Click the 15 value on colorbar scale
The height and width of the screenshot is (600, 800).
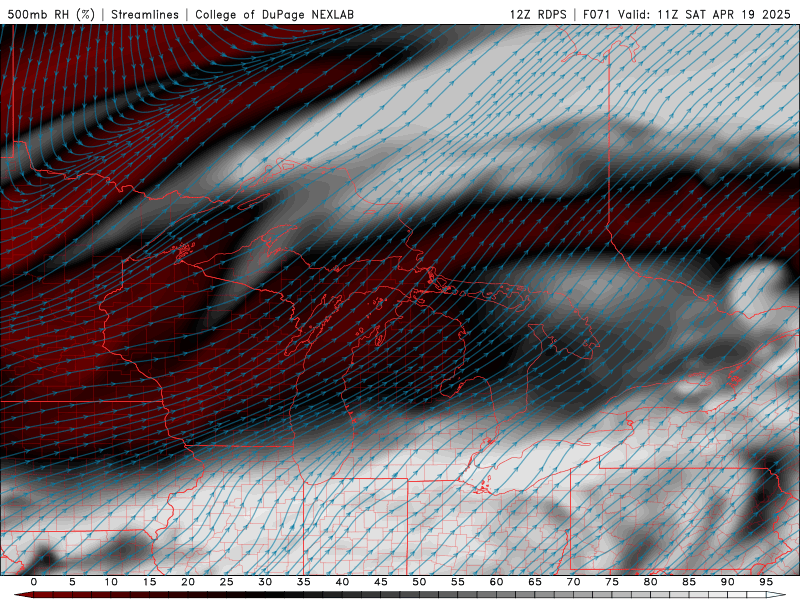click(x=149, y=582)
